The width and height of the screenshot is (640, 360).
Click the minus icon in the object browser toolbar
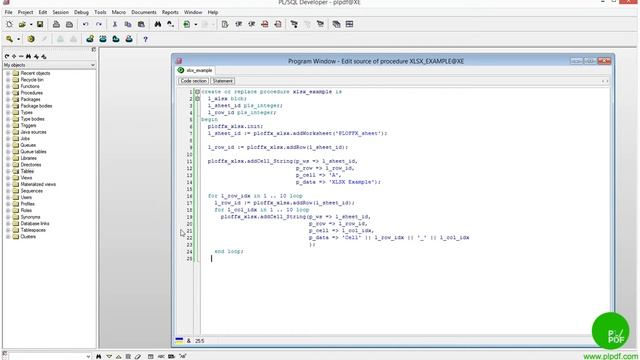tap(21, 56)
